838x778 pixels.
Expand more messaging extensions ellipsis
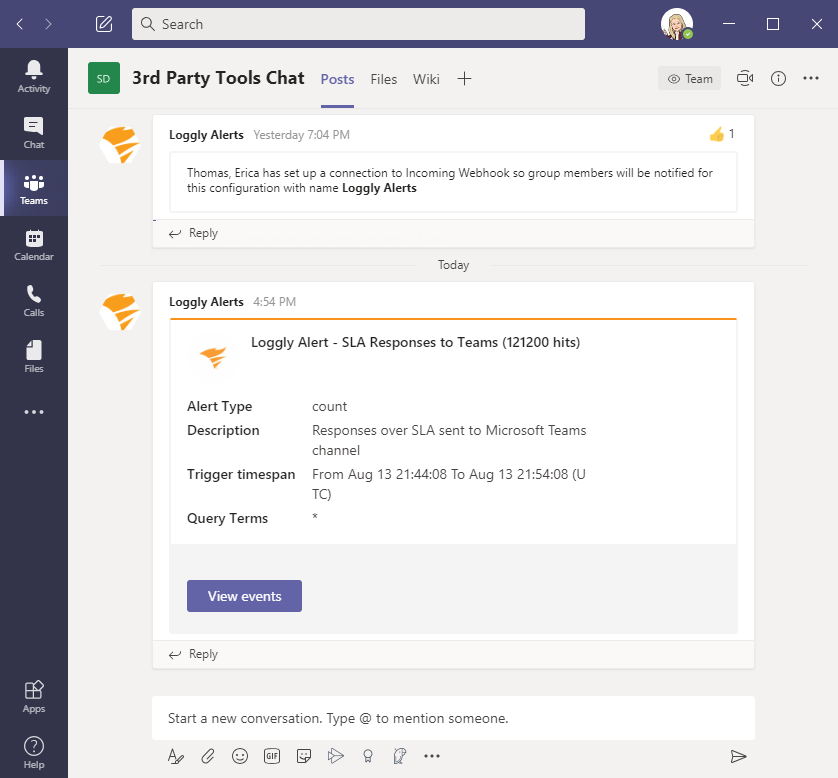[432, 756]
